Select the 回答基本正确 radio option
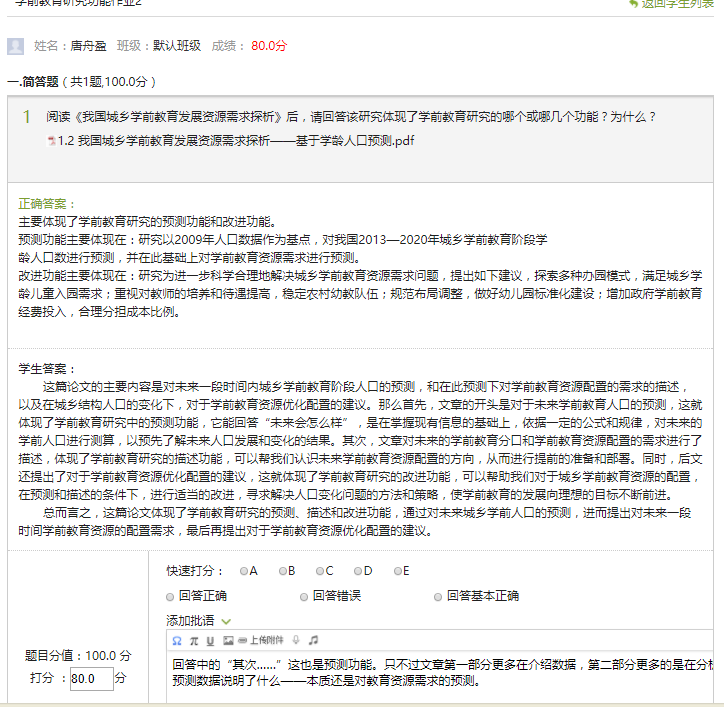Image resolution: width=724 pixels, height=707 pixels. 438,597
